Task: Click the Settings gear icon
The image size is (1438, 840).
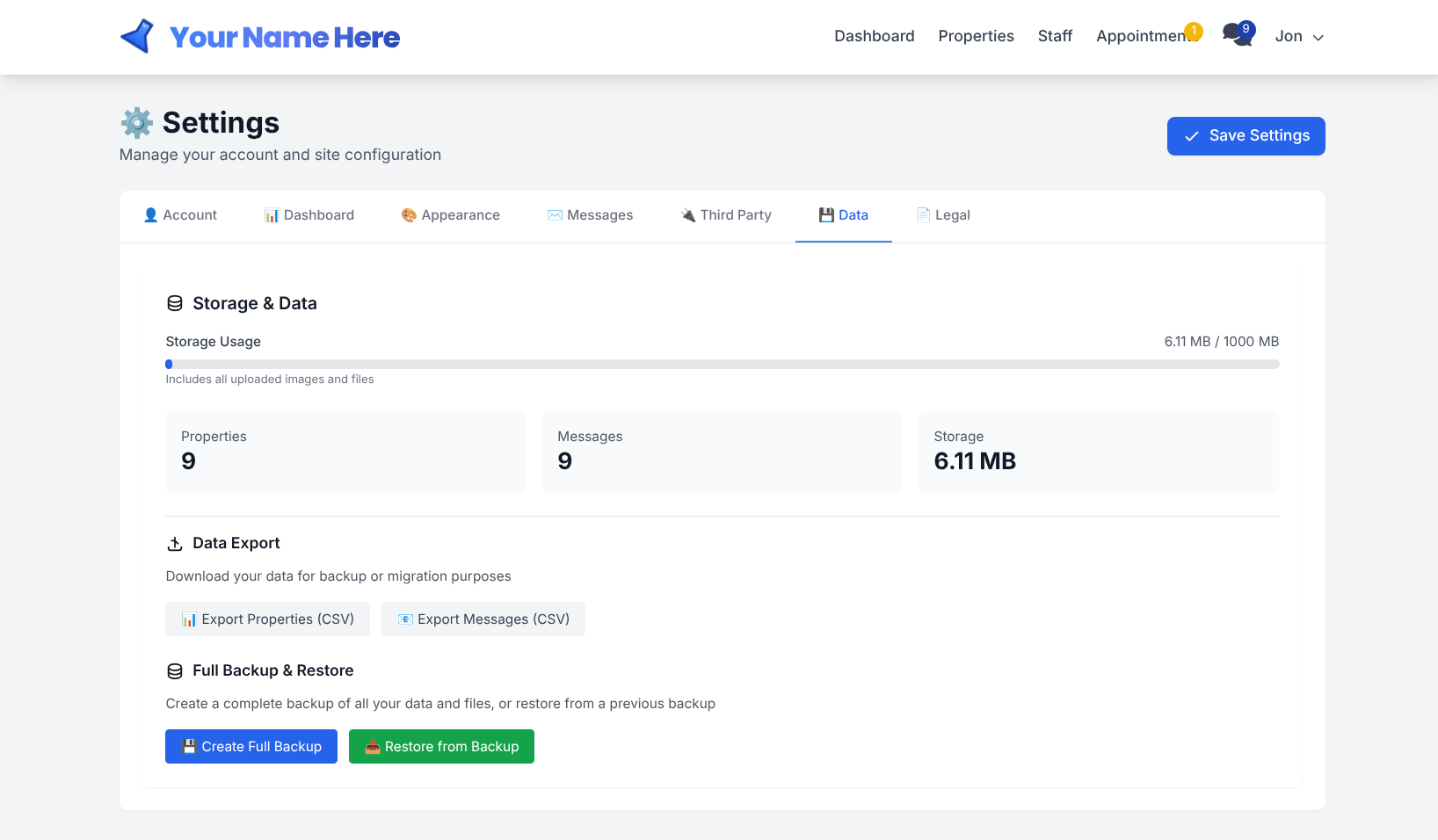Action: pyautogui.click(x=137, y=123)
